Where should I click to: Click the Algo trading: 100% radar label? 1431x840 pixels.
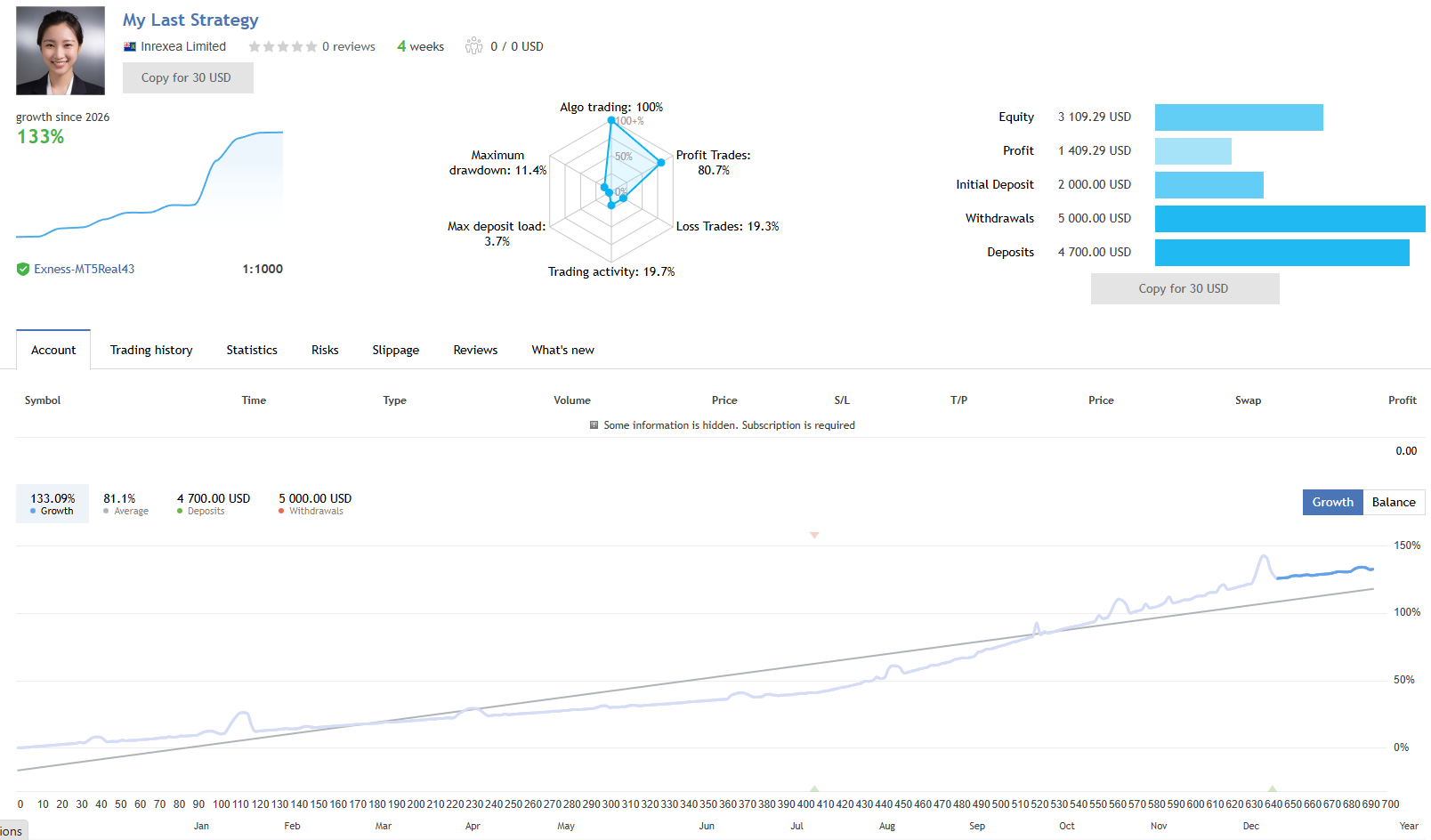611,107
